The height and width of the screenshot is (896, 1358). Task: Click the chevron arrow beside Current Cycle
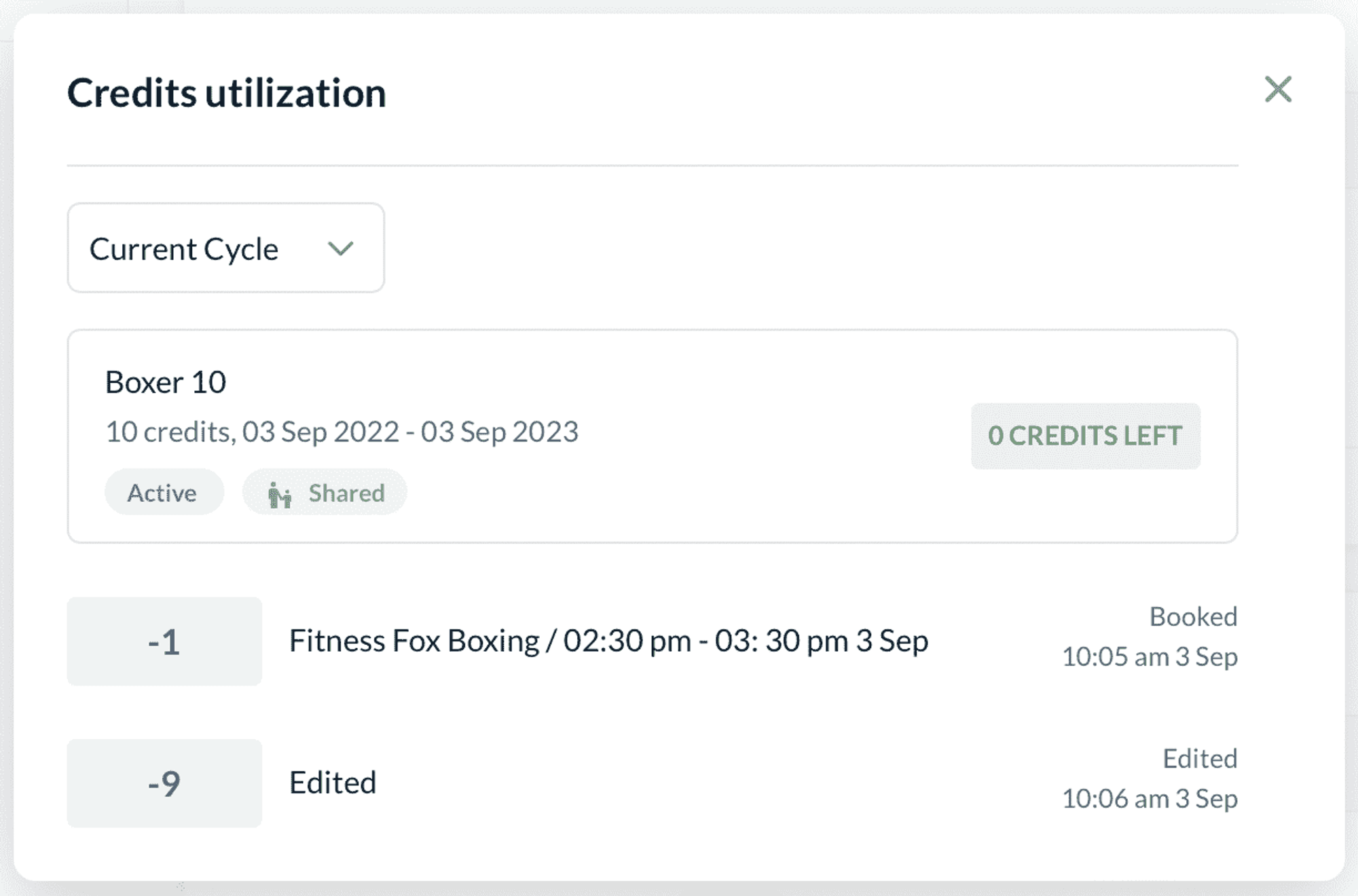340,248
